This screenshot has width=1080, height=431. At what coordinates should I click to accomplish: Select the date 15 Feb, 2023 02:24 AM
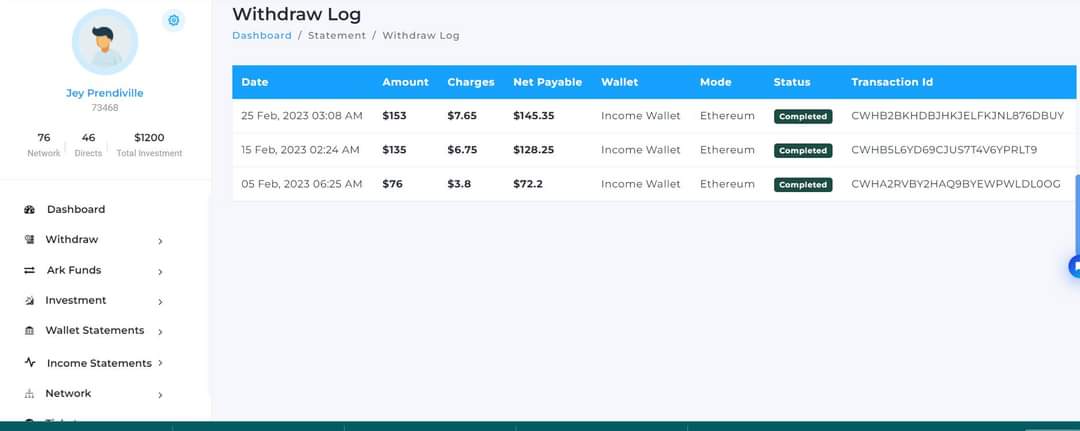[300, 149]
